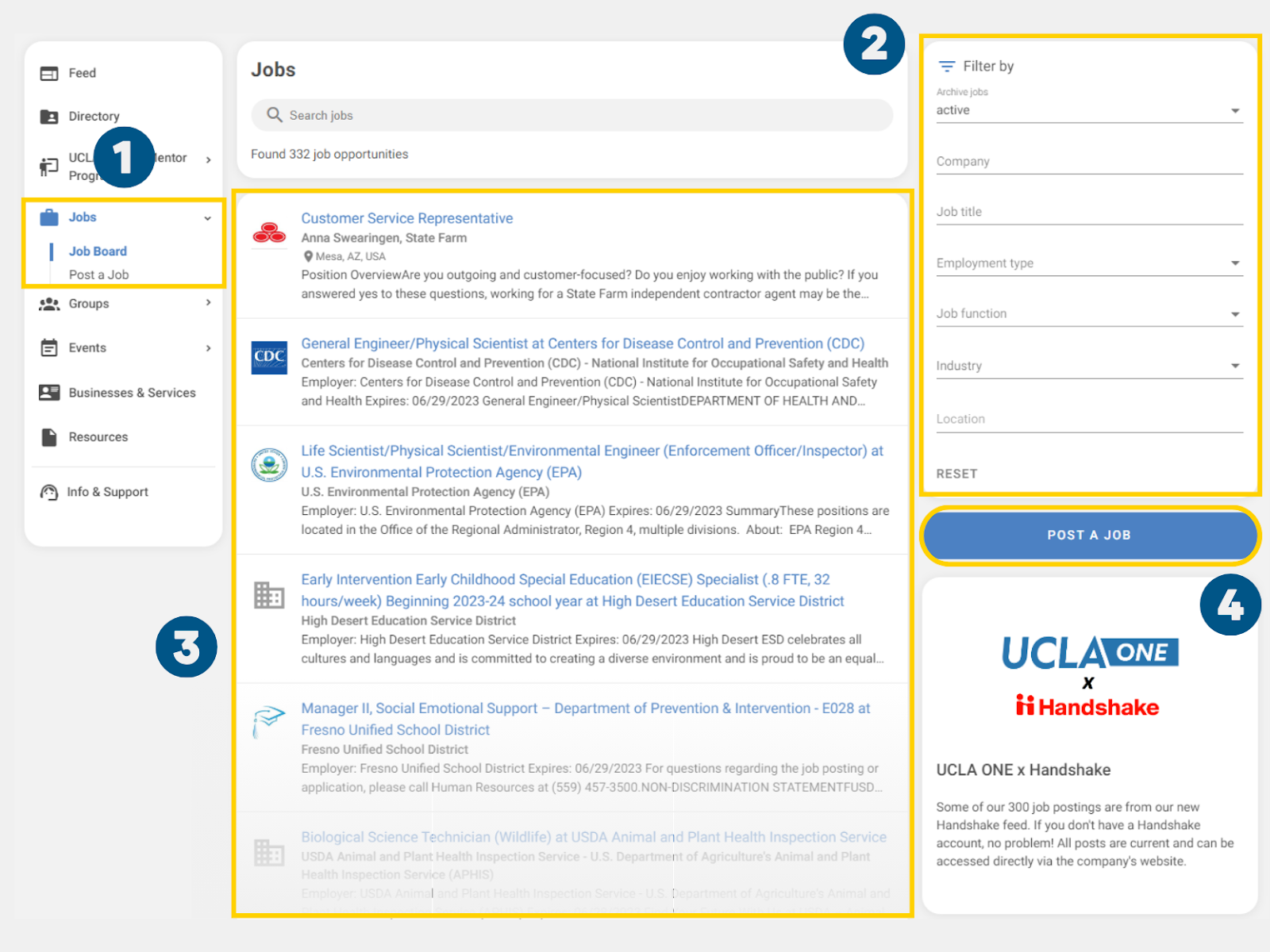
Task: Click 'Found 332 job opportunities' text
Action: tap(329, 154)
